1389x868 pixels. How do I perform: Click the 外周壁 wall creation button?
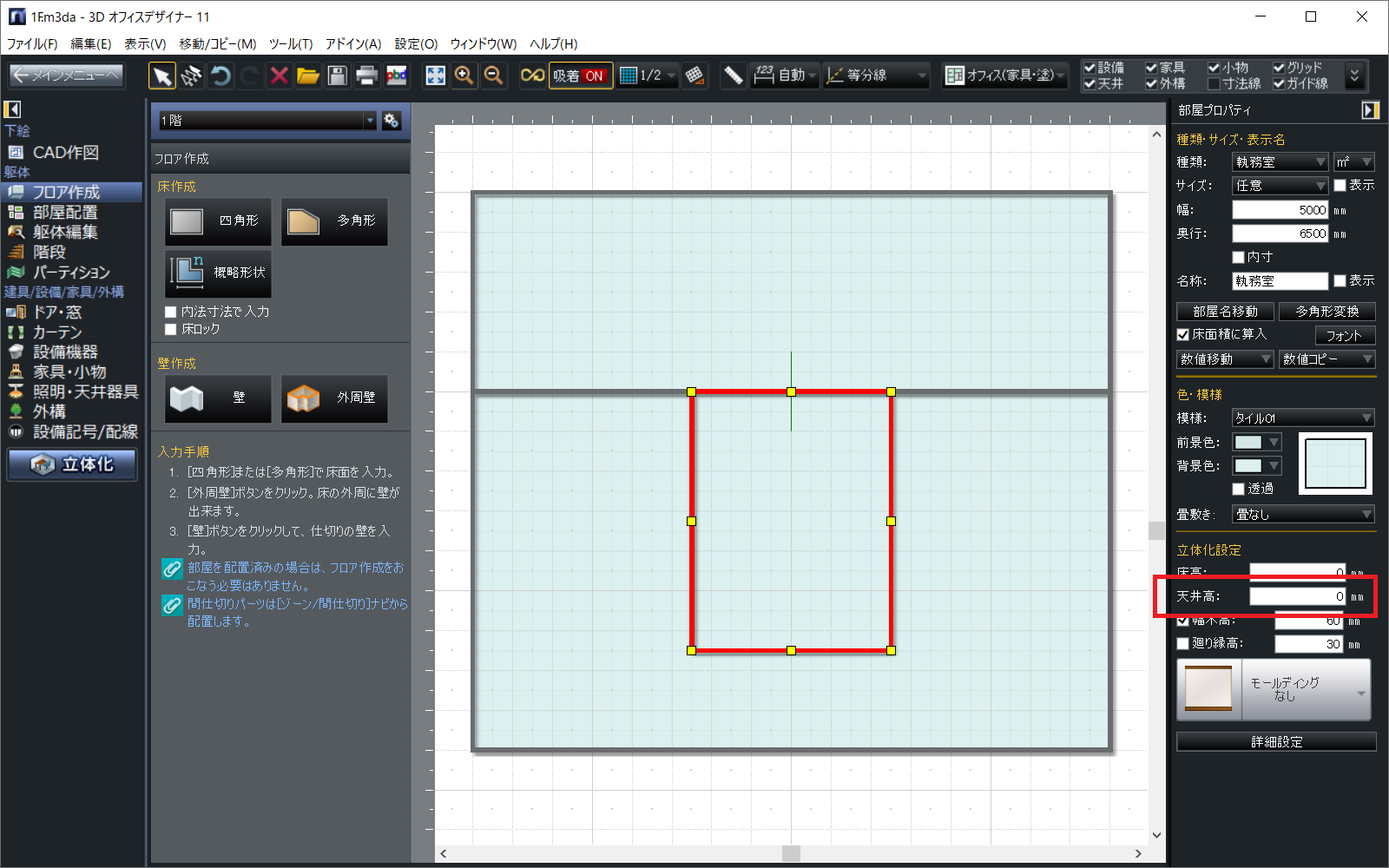(x=334, y=398)
